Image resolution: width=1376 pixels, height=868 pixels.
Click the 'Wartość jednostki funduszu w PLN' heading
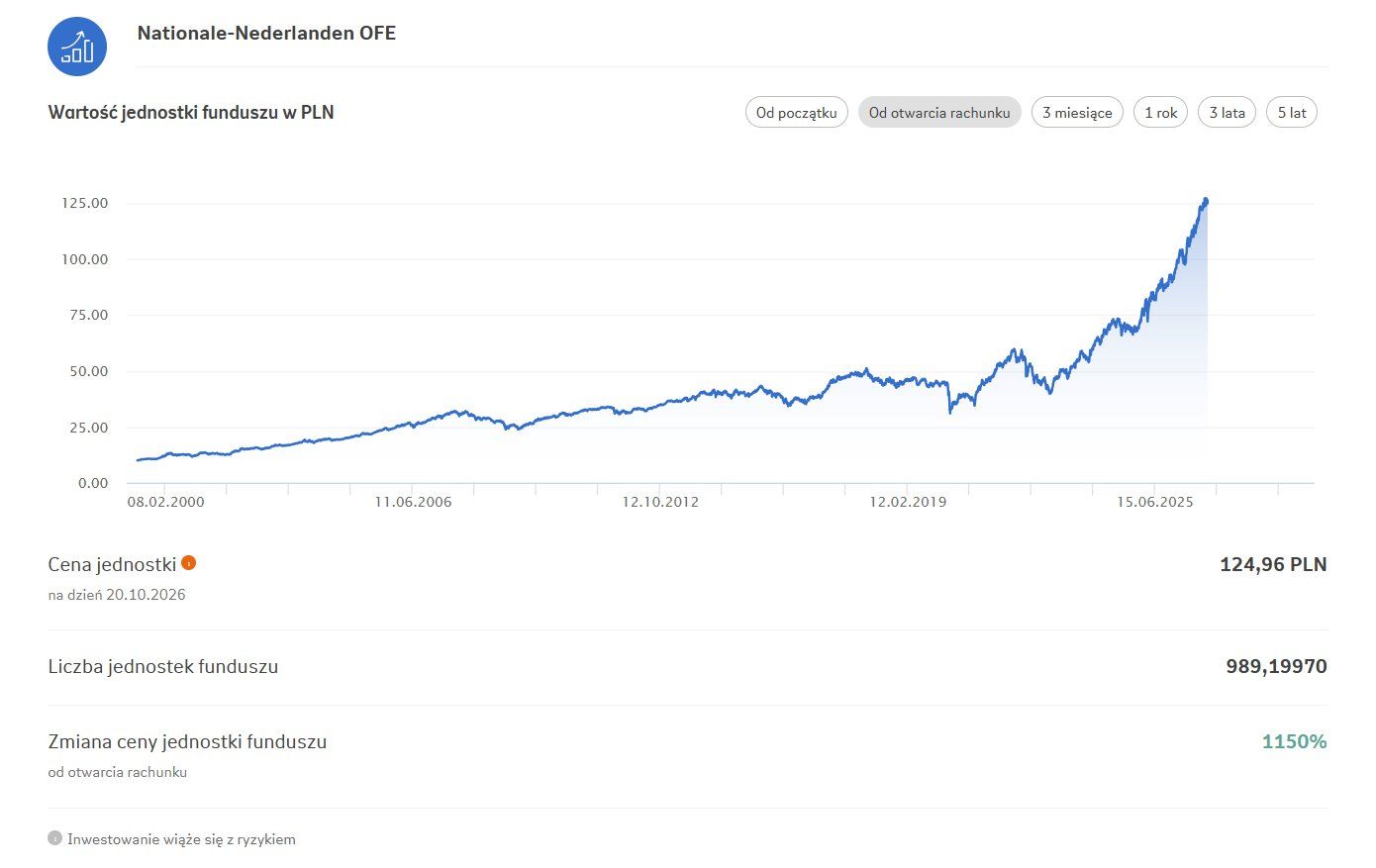coord(191,112)
